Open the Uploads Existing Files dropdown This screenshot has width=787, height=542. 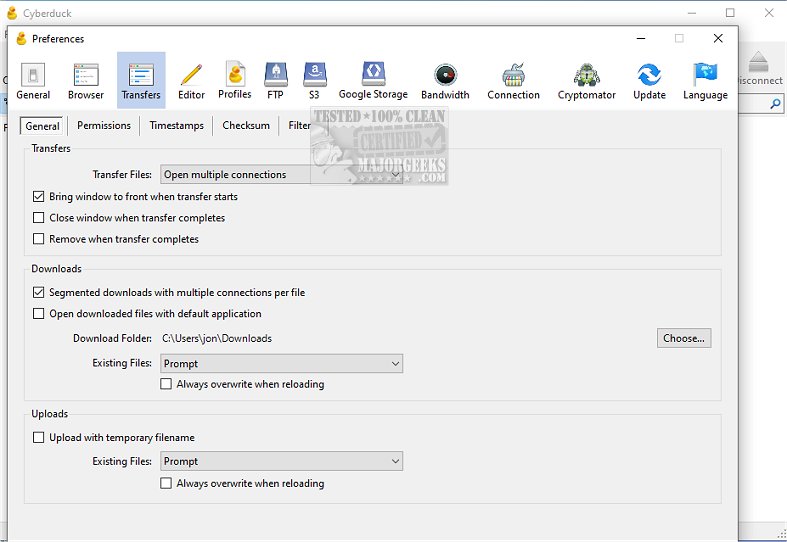click(282, 461)
